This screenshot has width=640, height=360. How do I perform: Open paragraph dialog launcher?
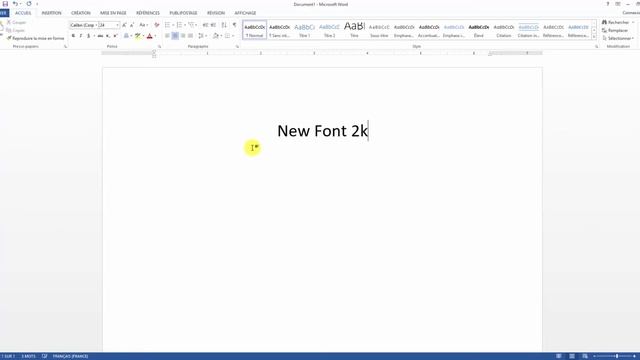237,47
